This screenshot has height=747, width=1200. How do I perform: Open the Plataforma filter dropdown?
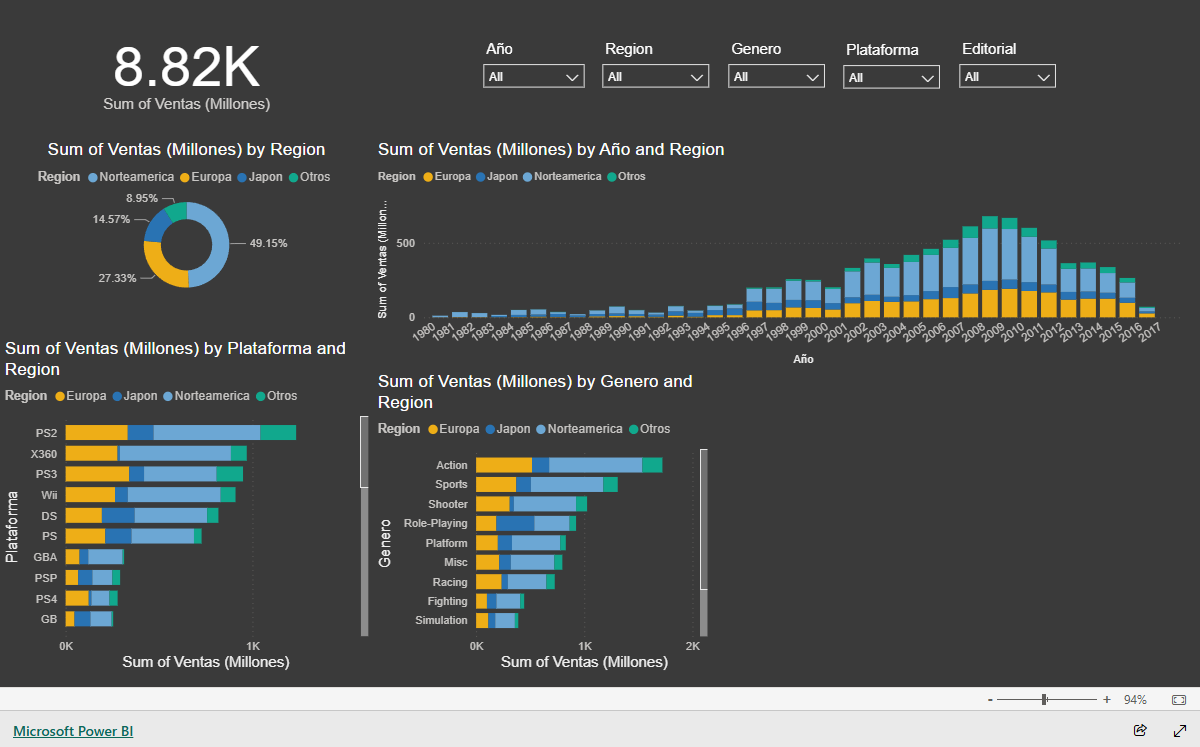tap(892, 77)
